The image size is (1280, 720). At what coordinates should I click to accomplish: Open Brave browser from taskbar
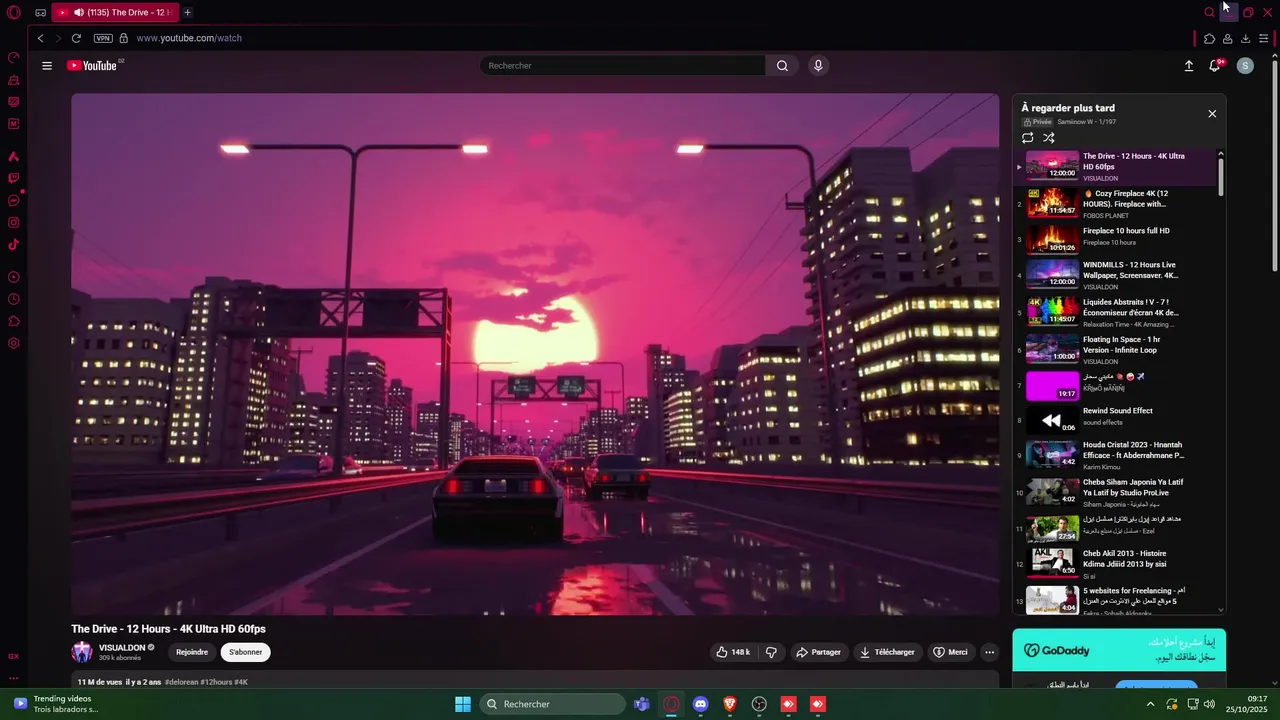click(x=730, y=704)
